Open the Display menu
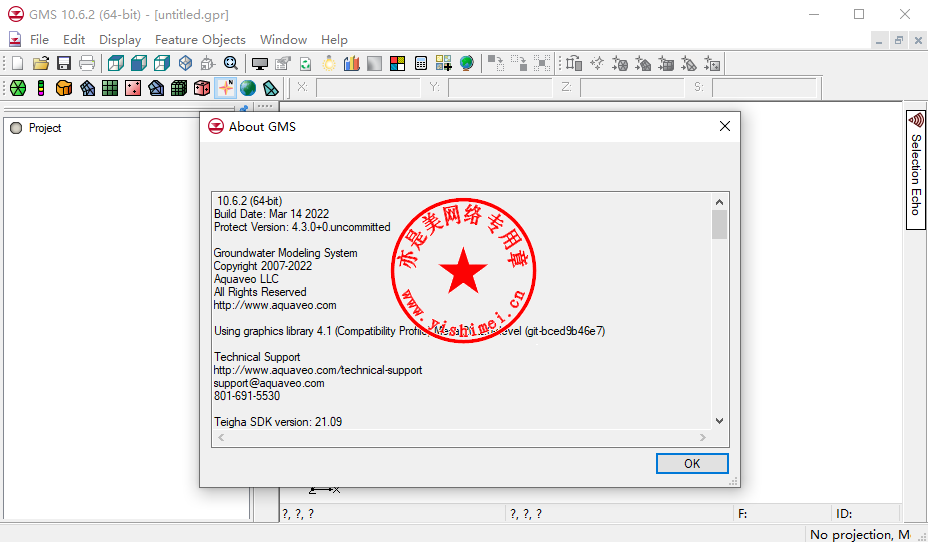The height and width of the screenshot is (542, 928). click(120, 40)
